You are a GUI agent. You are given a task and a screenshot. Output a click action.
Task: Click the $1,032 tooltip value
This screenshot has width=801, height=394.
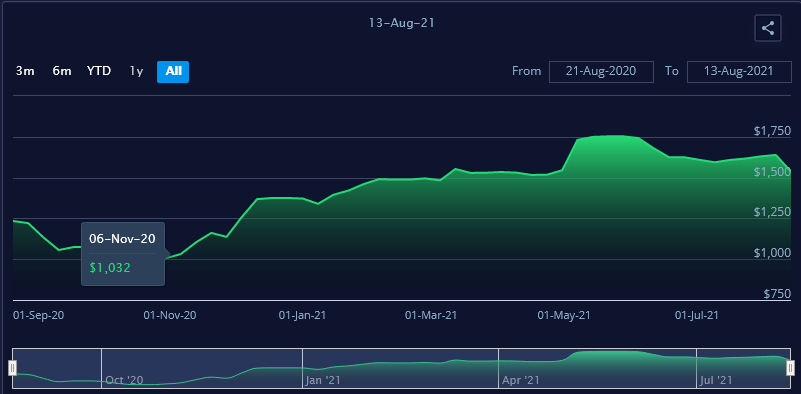tap(110, 267)
